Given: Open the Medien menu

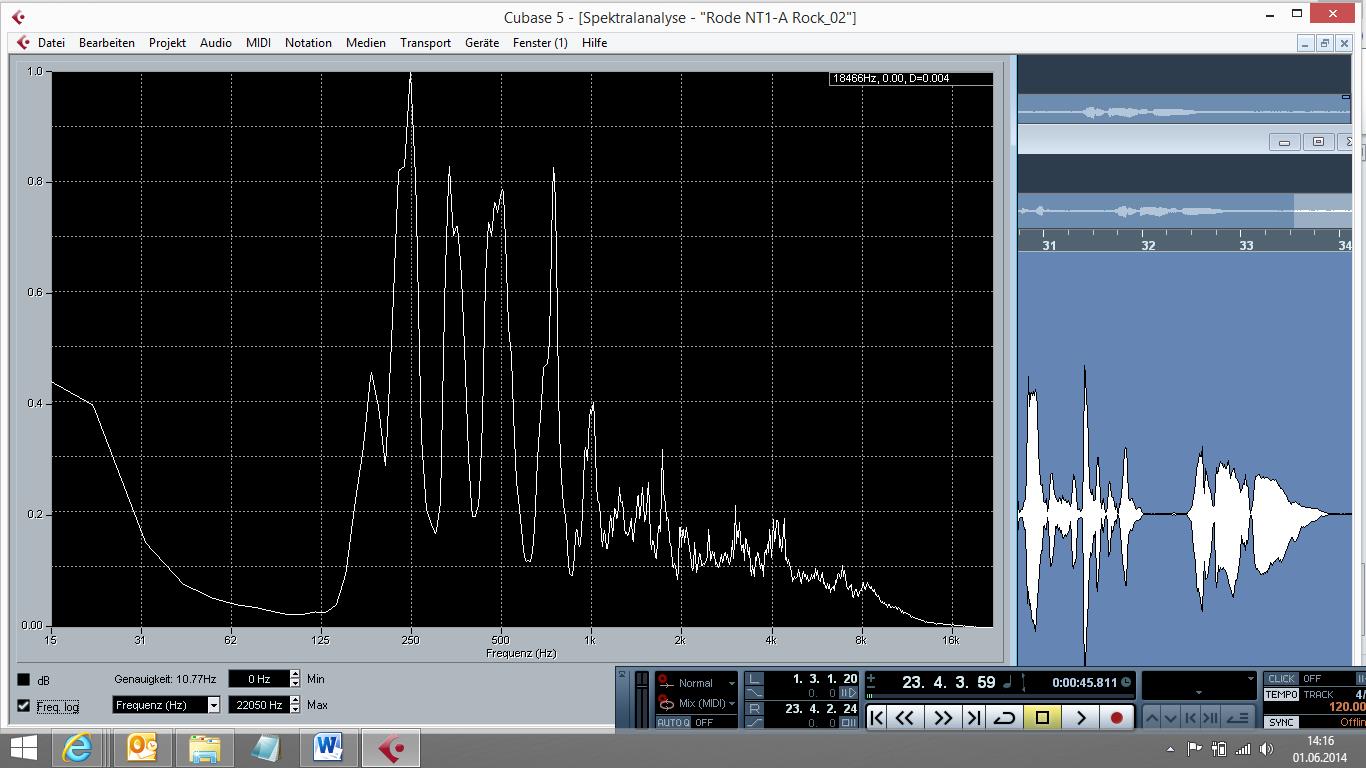Looking at the screenshot, I should click(x=366, y=43).
